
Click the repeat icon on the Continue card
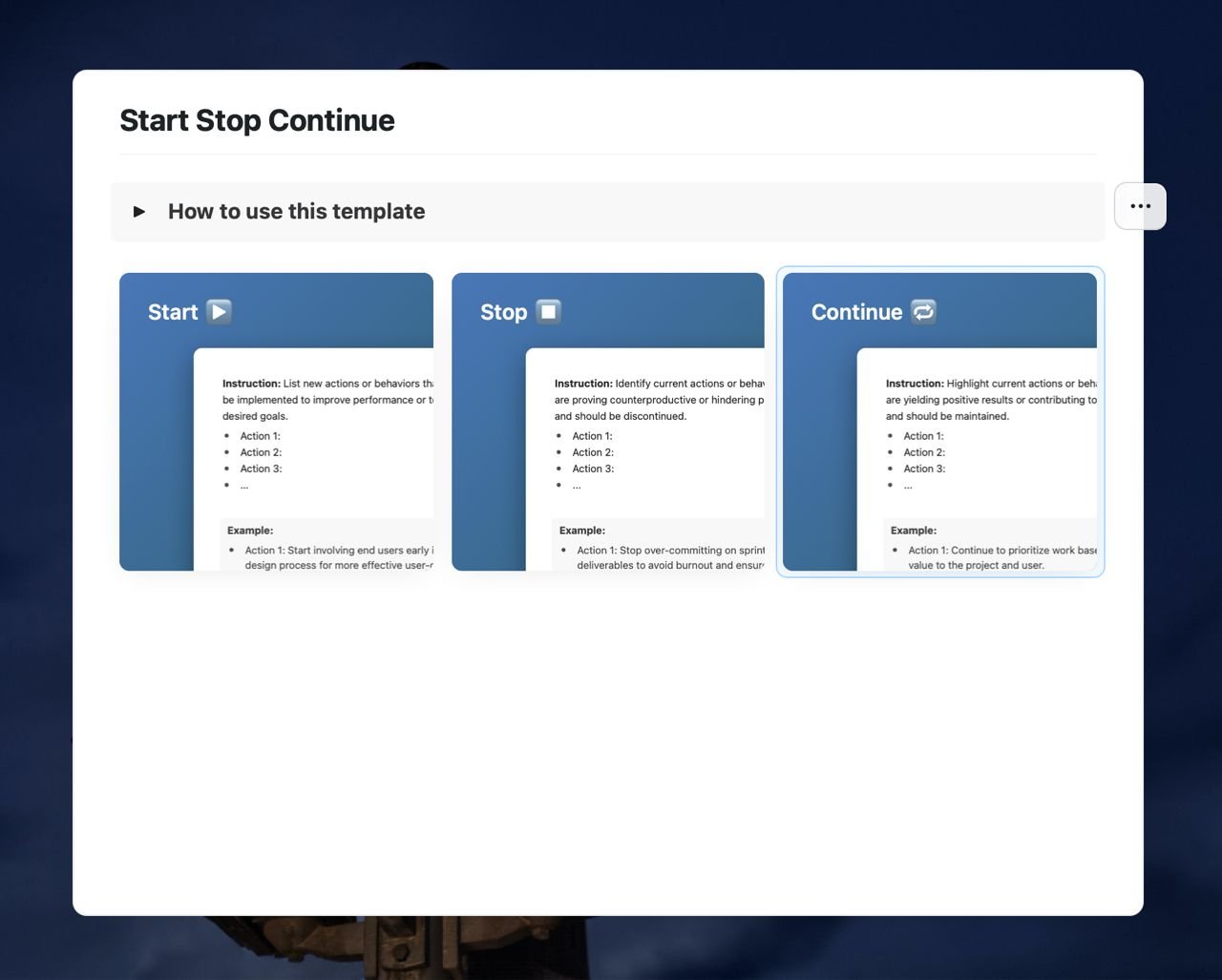coord(922,311)
